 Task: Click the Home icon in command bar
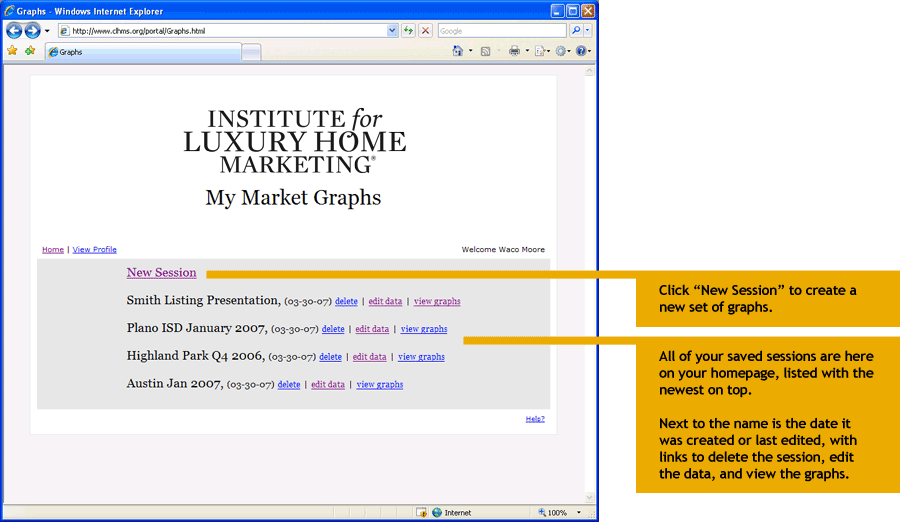(457, 51)
